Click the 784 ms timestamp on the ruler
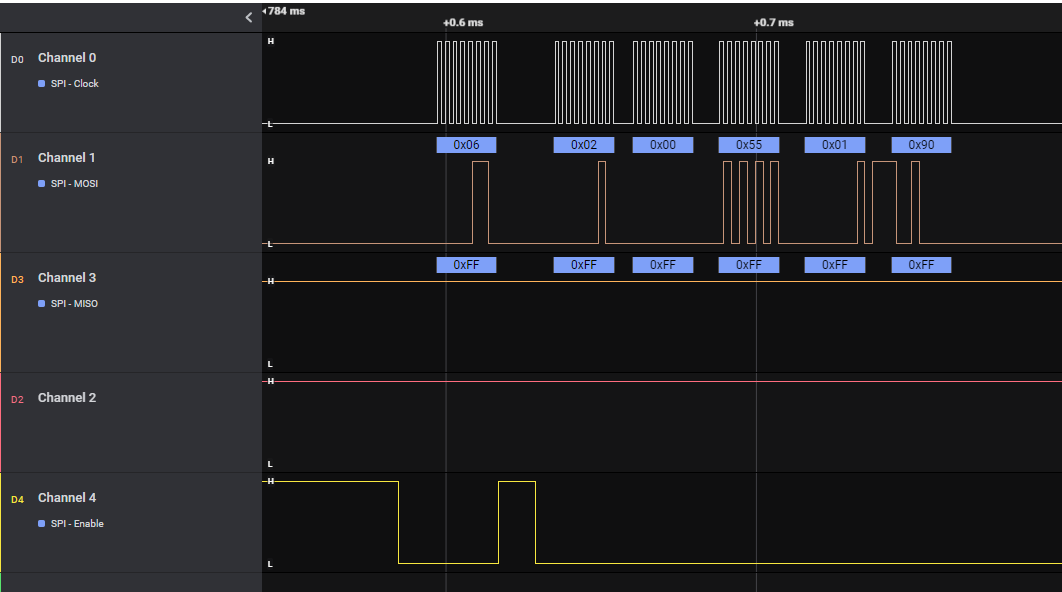This screenshot has width=1062, height=592. pos(286,11)
